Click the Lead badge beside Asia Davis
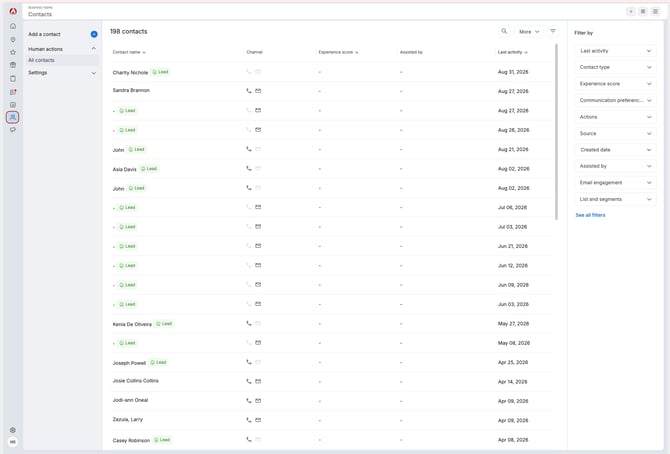Image resolution: width=670 pixels, height=454 pixels. (x=149, y=168)
